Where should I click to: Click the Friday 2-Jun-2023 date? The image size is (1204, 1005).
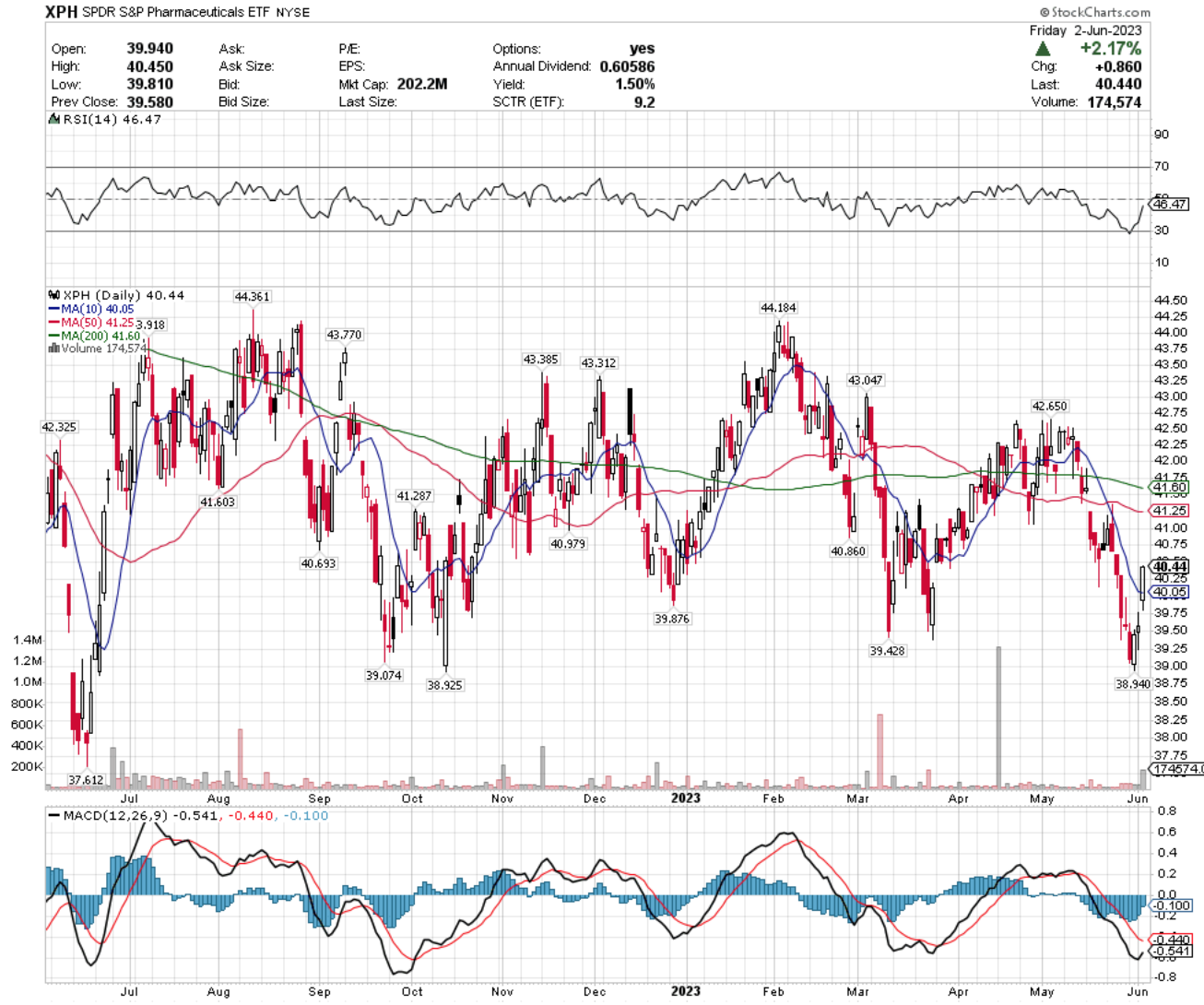pos(1085,30)
